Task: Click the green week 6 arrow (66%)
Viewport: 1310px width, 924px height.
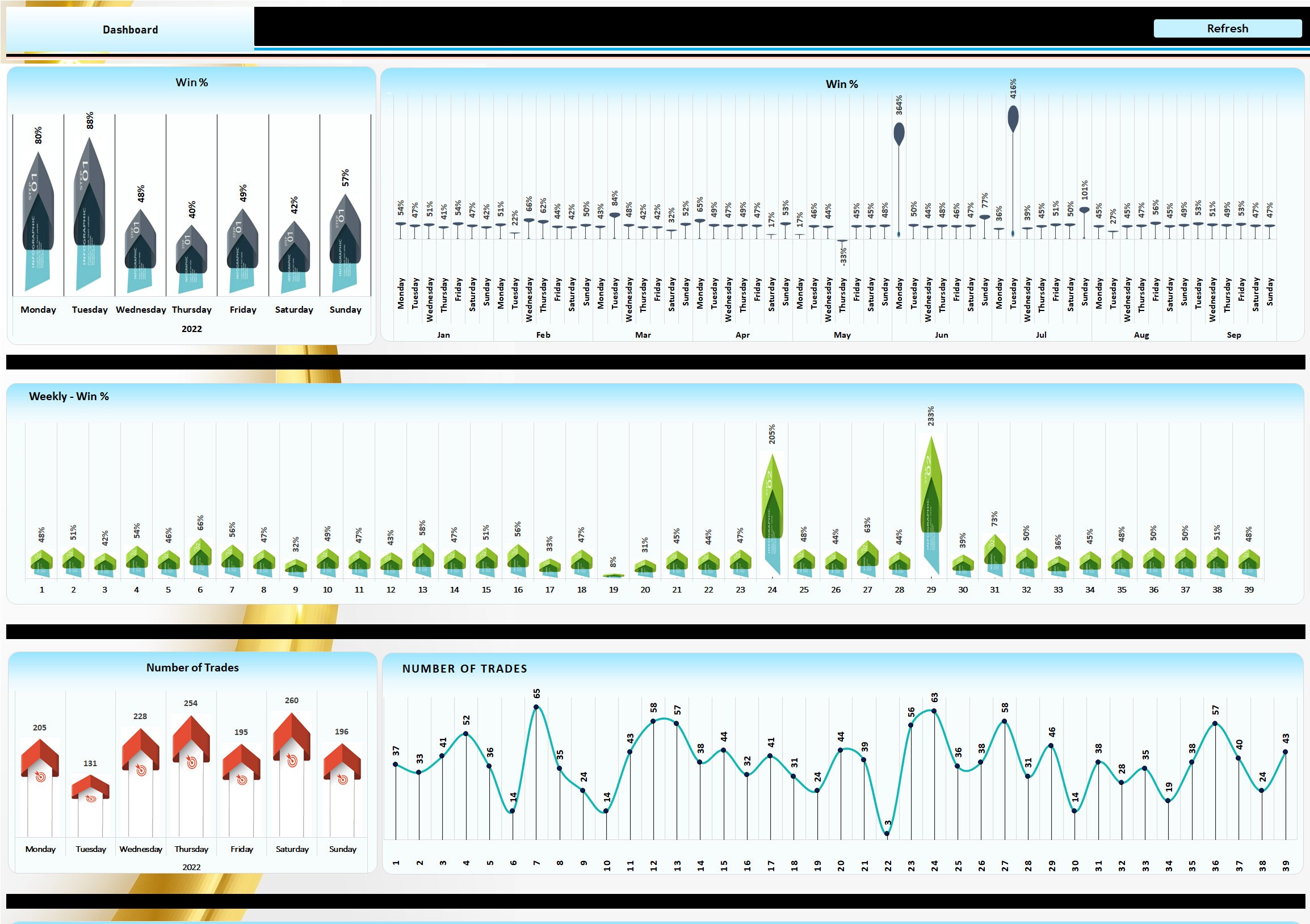Action: pos(200,558)
